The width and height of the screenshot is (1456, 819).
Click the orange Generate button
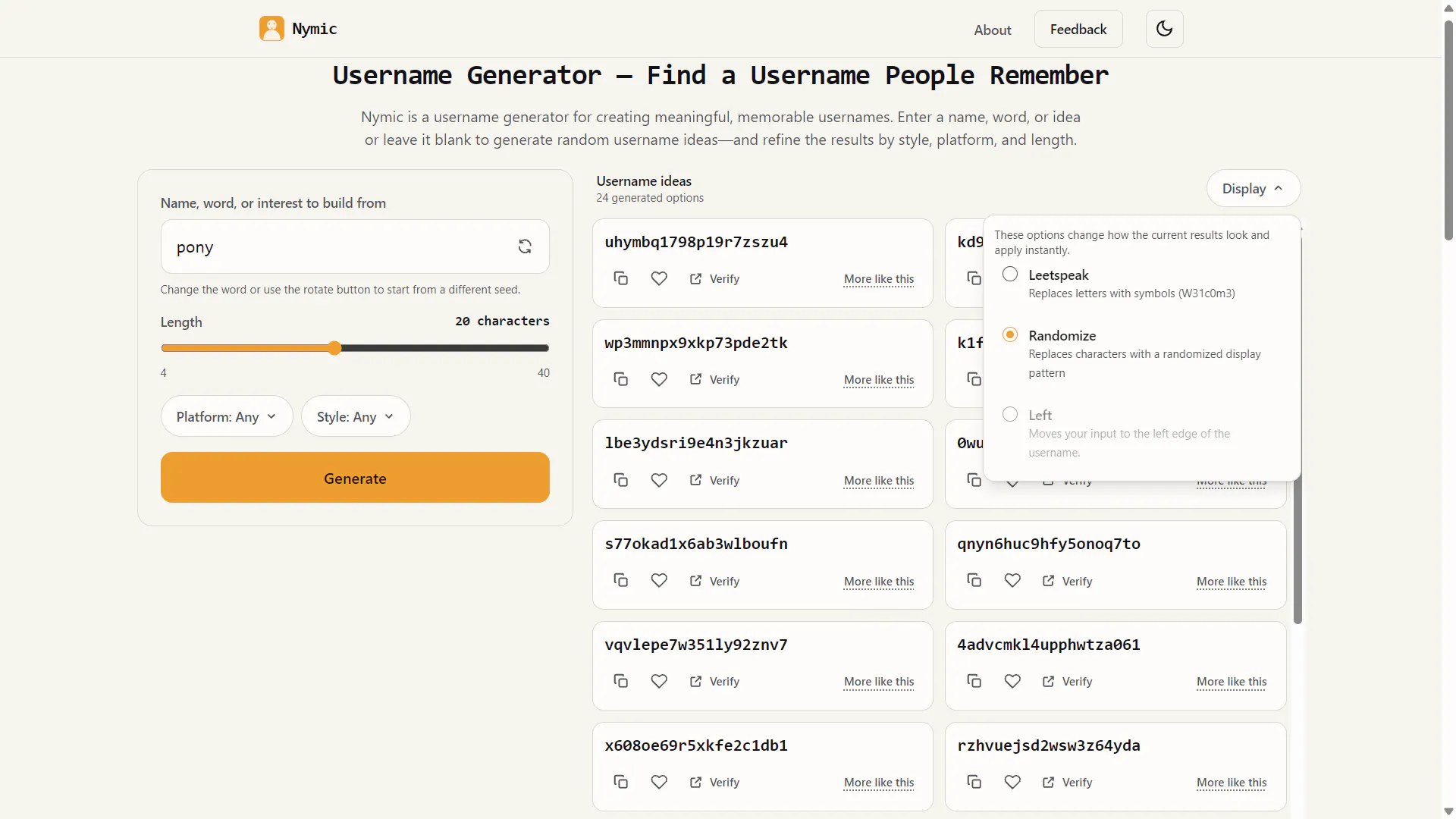(355, 478)
